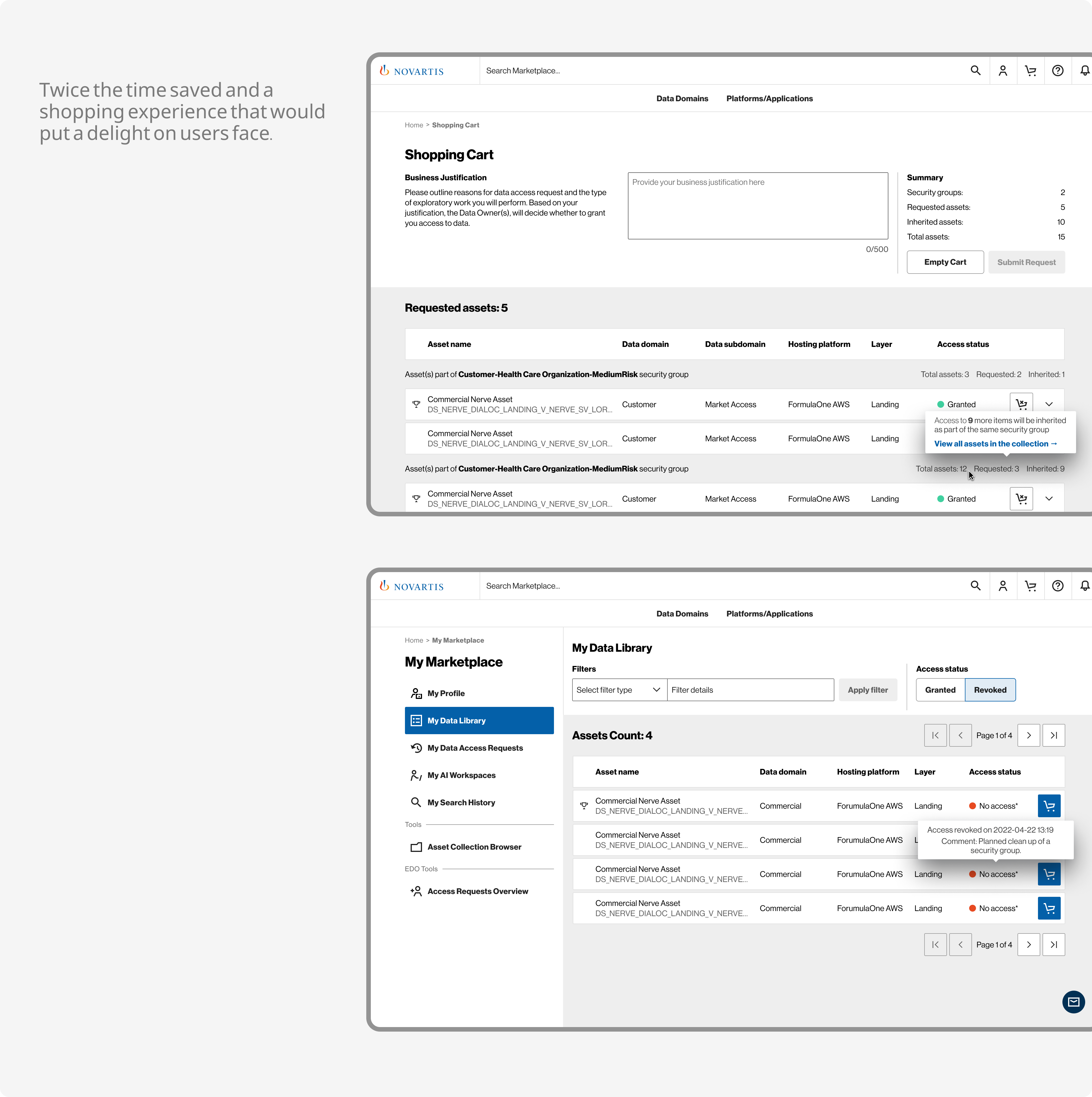Open Select filter type dropdown
Image resolution: width=1092 pixels, height=1097 pixels.
coord(619,690)
